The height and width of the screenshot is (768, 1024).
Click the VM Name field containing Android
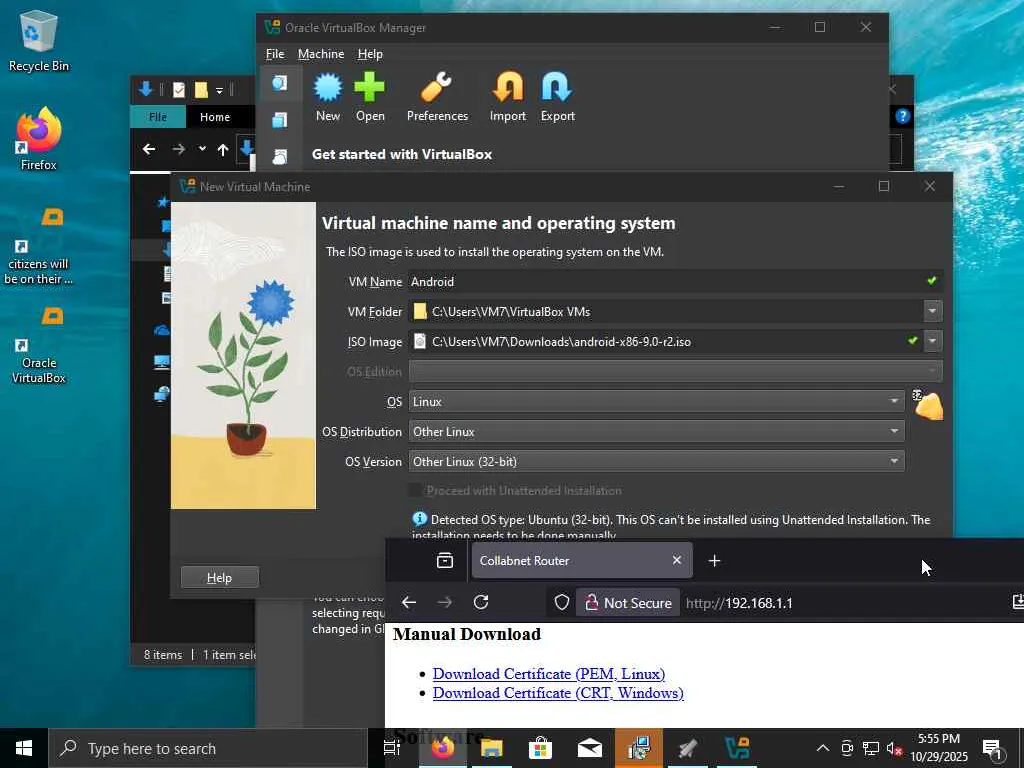click(675, 281)
